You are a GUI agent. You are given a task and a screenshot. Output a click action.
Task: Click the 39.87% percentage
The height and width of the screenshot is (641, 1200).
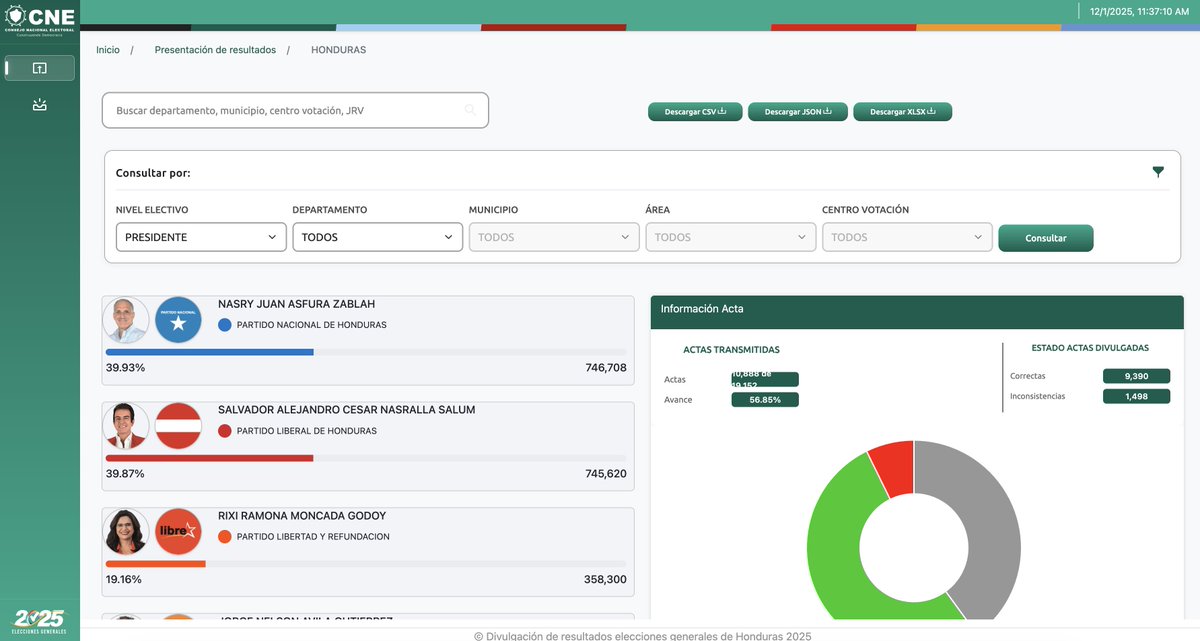tap(125, 474)
